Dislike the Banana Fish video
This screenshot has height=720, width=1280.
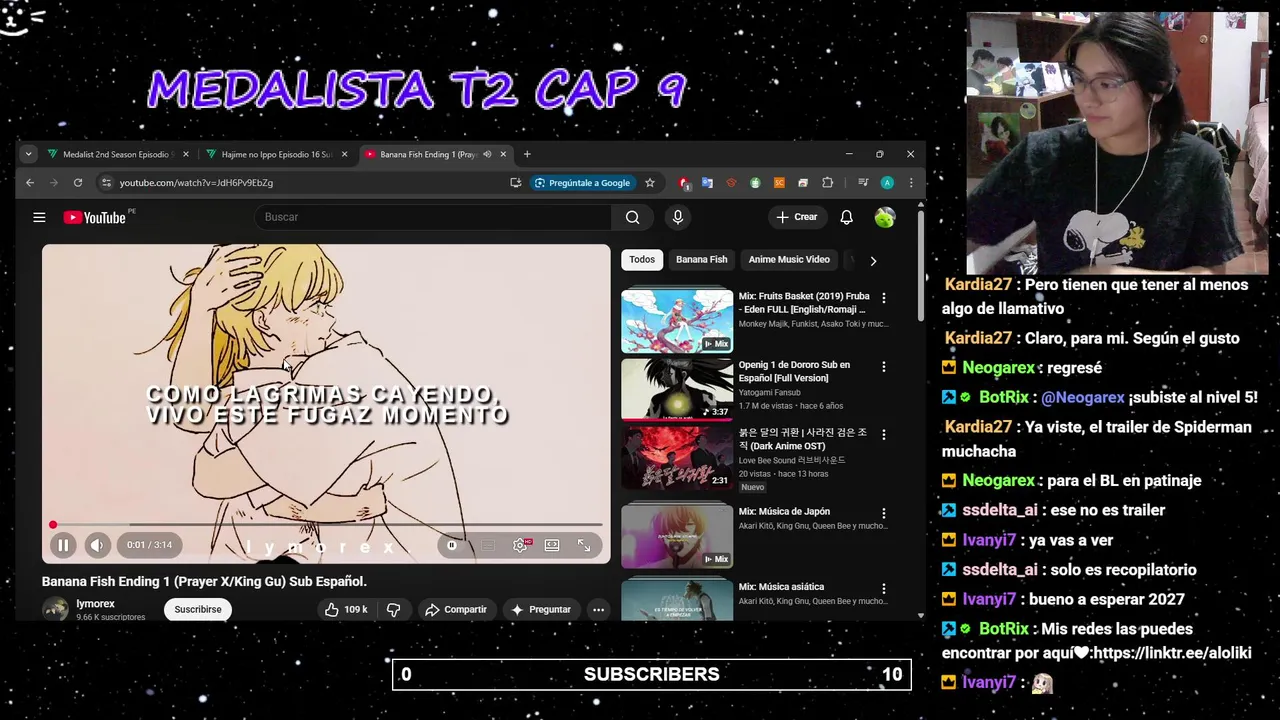pyautogui.click(x=393, y=609)
